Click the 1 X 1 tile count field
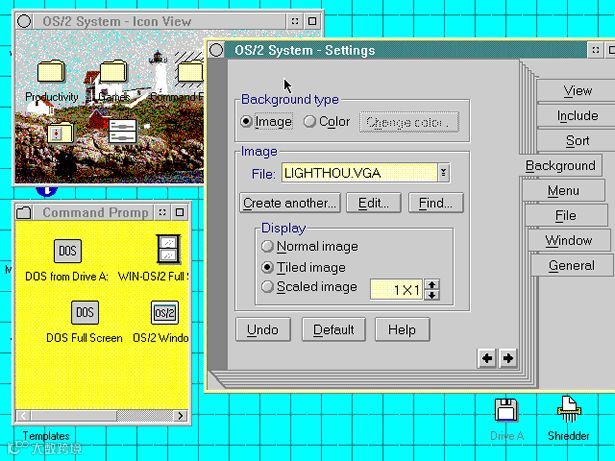Viewport: 615px width, 461px height. (x=396, y=290)
